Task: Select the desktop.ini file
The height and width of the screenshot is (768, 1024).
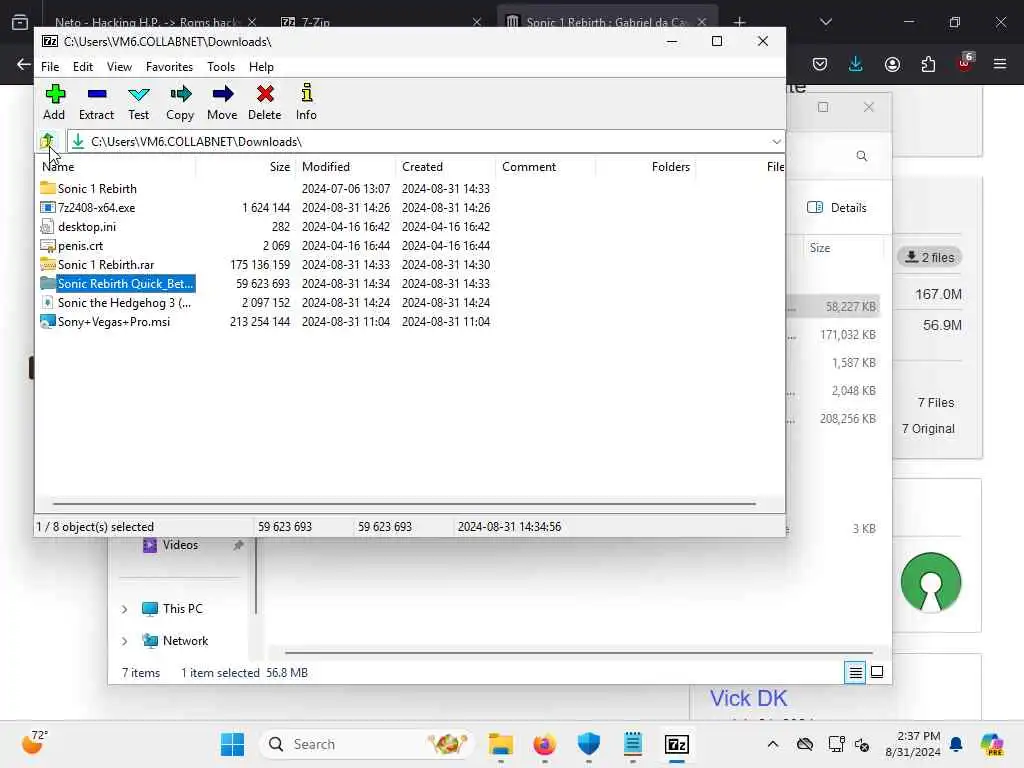Action: (86, 227)
